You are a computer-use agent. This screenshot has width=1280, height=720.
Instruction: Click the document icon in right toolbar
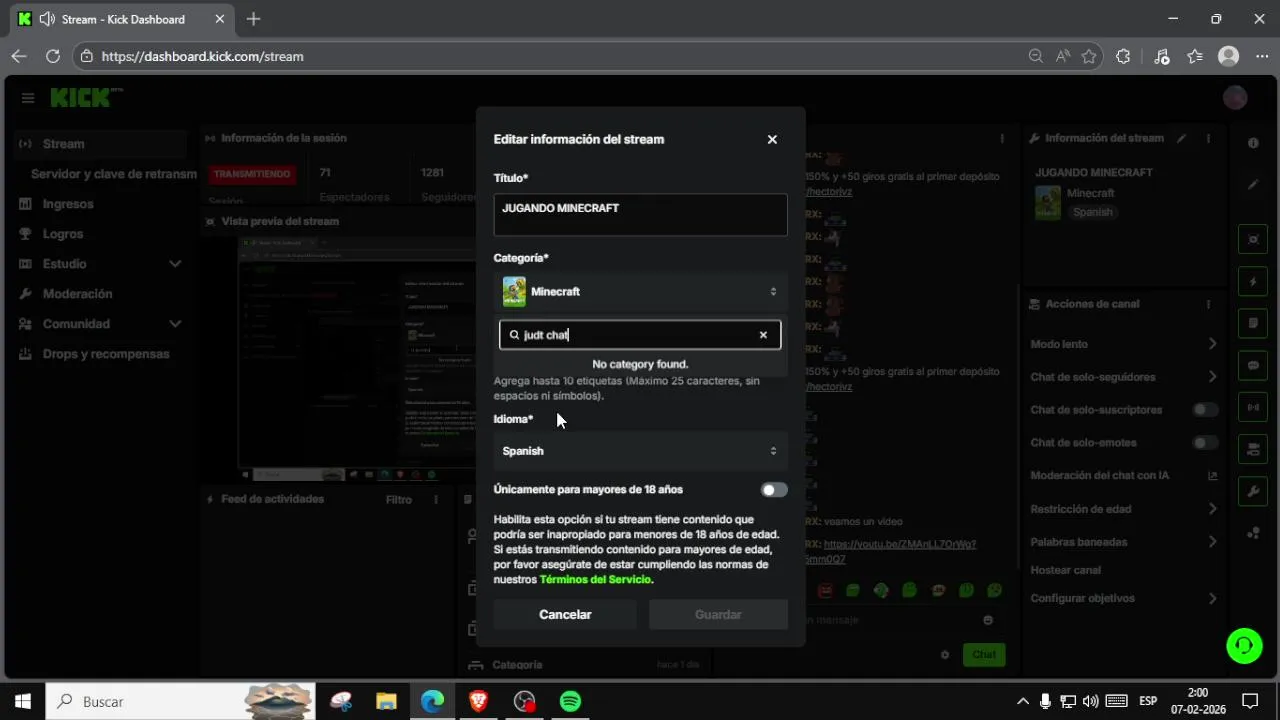(1253, 324)
